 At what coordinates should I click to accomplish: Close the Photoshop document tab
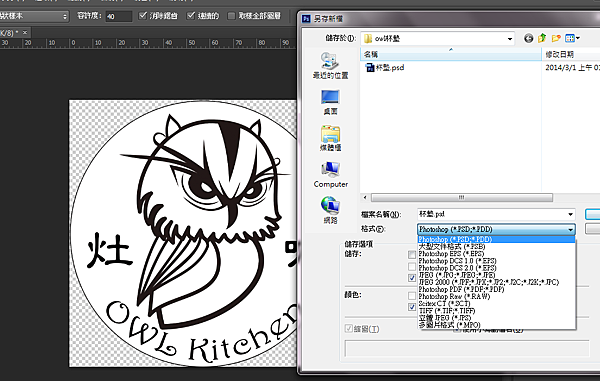(x=25, y=33)
